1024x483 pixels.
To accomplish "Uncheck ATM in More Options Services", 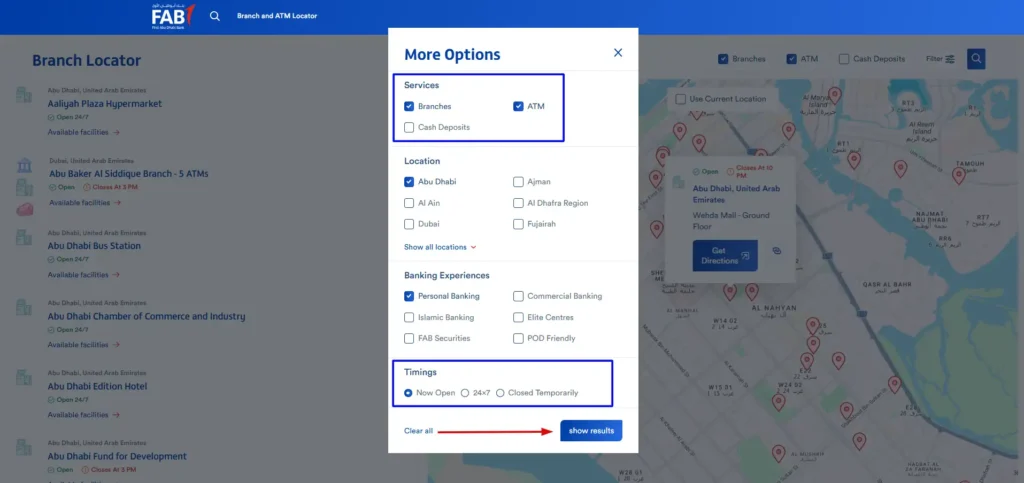I will pyautogui.click(x=518, y=106).
